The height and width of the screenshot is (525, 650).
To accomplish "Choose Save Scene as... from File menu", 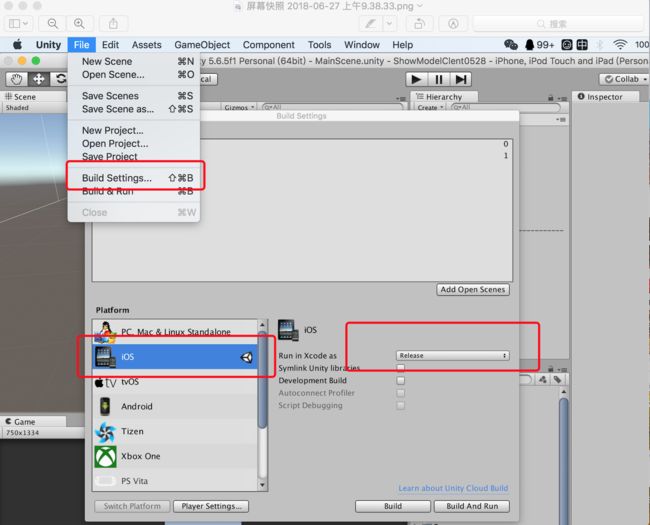I will 134,109.
